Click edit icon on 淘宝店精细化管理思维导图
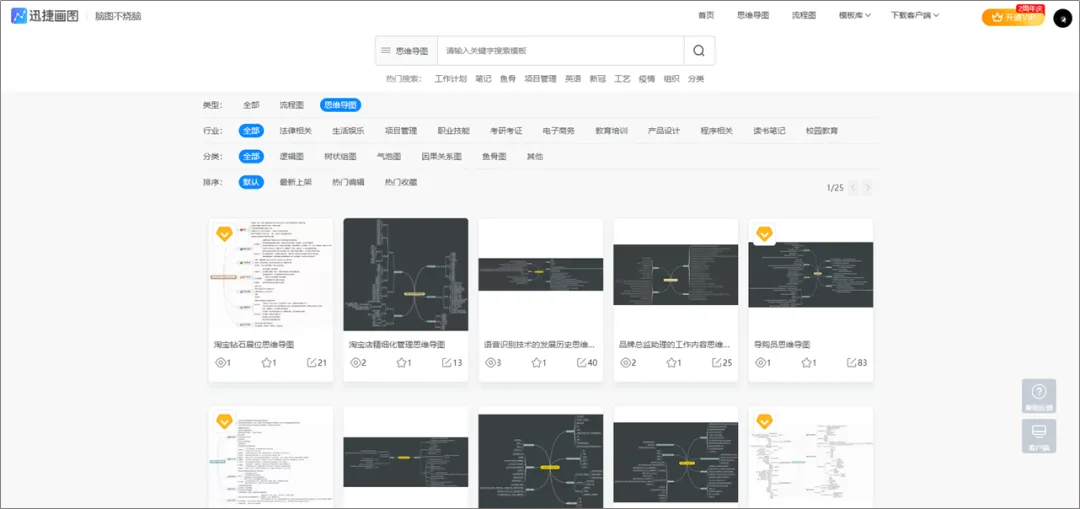1080x509 pixels. (446, 362)
